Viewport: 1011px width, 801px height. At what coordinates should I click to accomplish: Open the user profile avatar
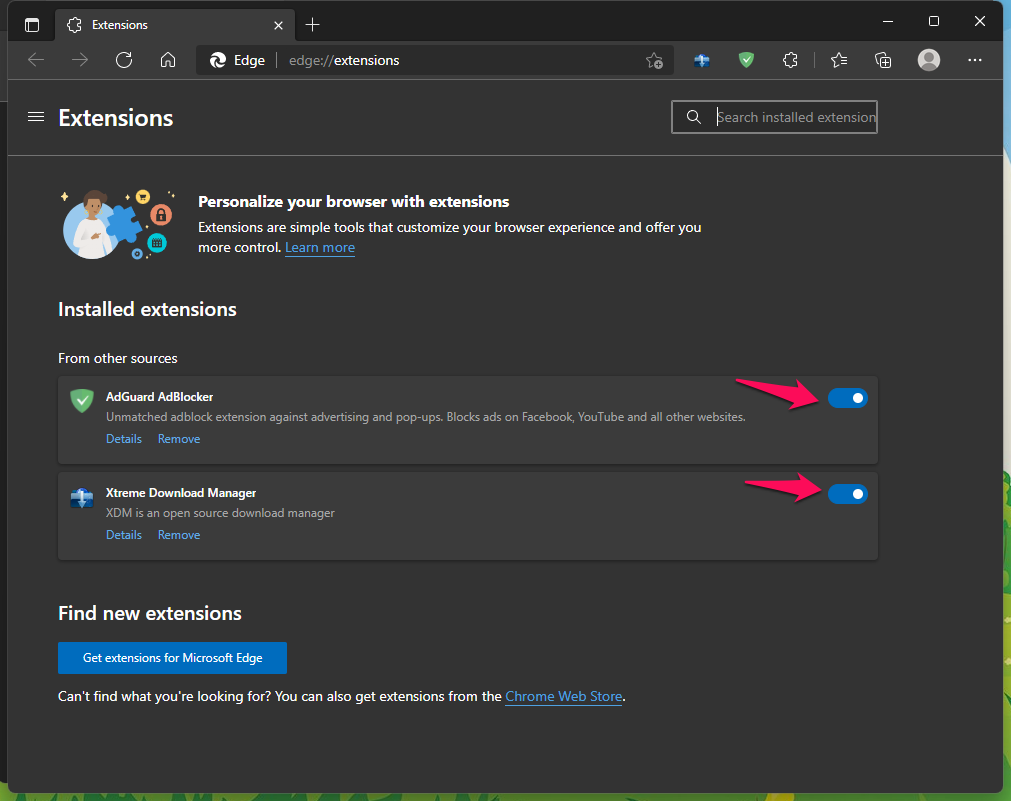[x=928, y=60]
